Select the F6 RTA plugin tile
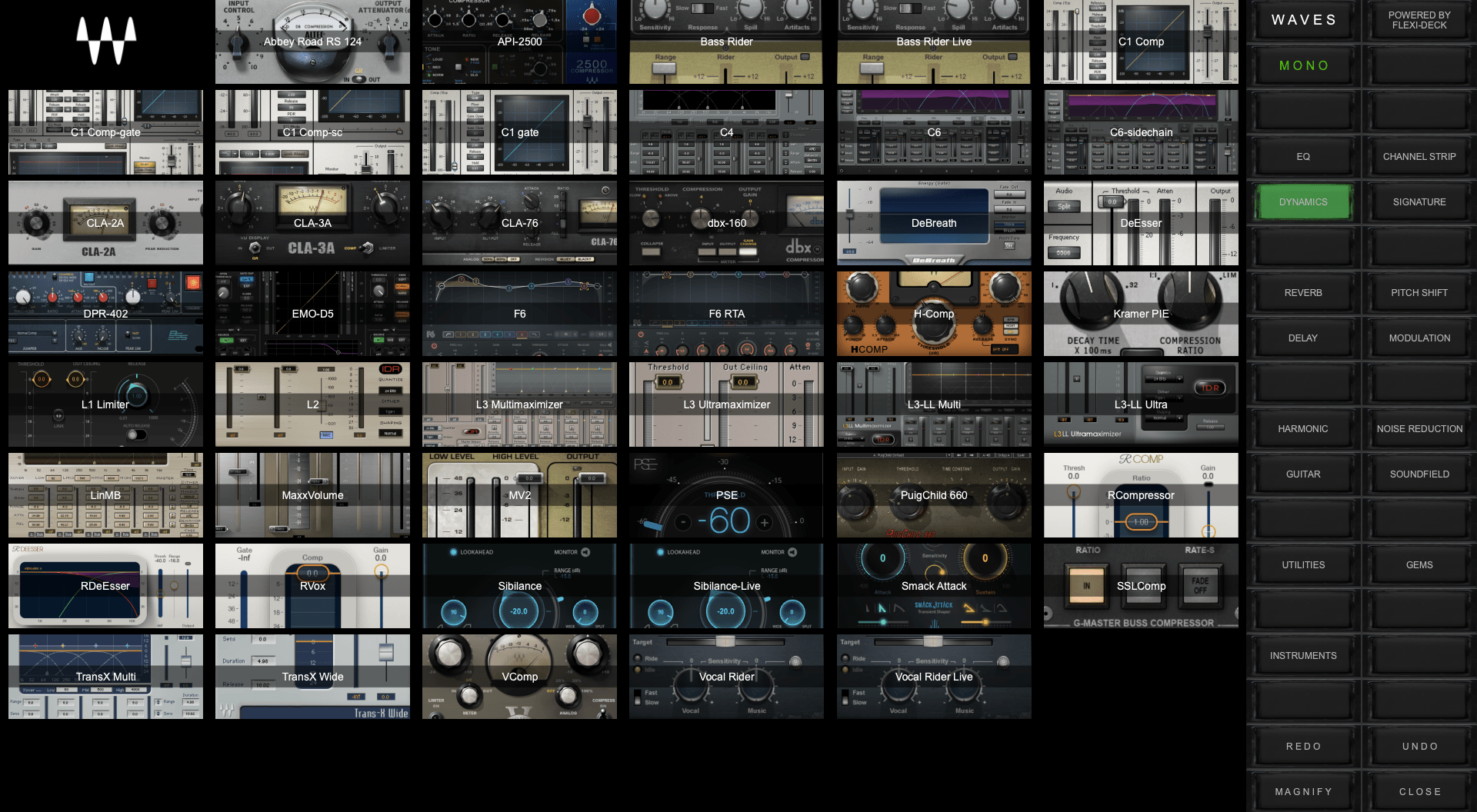Viewport: 1477px width, 812px height. [726, 314]
